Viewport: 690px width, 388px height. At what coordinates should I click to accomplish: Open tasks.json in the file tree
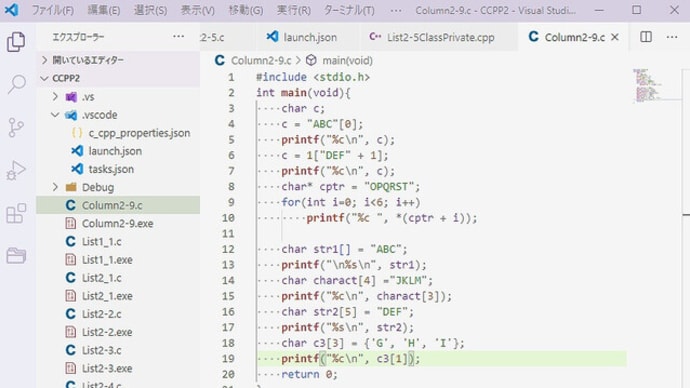tap(111, 169)
